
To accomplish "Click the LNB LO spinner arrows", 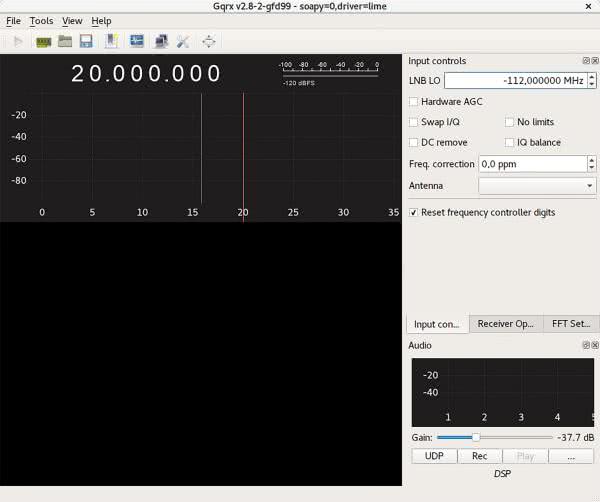I will click(591, 81).
